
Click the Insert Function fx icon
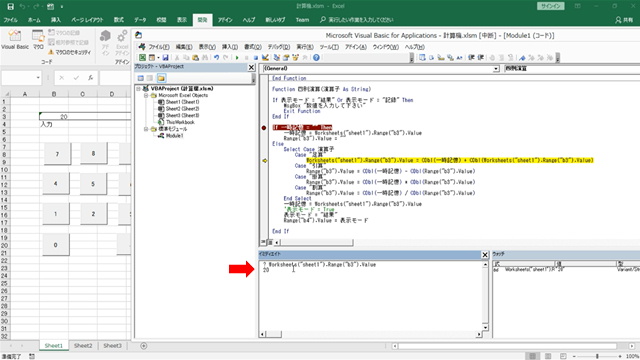91,78
